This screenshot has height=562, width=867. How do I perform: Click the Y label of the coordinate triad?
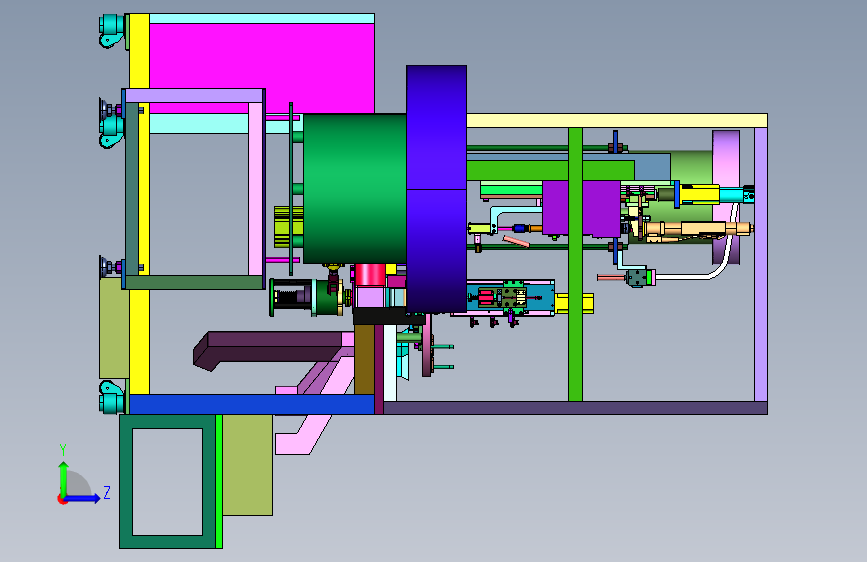click(63, 449)
